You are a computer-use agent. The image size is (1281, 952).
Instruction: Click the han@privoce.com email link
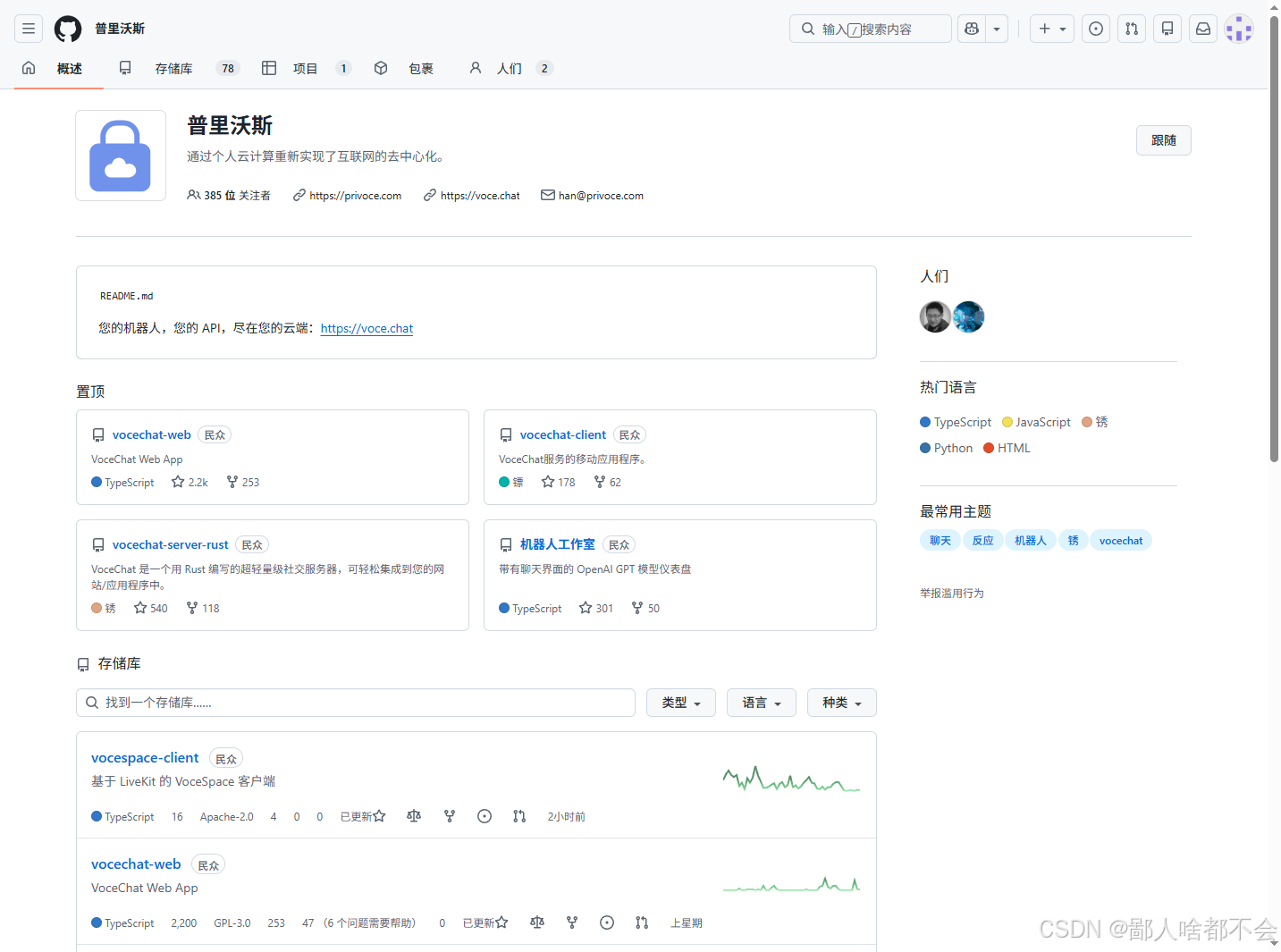click(601, 195)
